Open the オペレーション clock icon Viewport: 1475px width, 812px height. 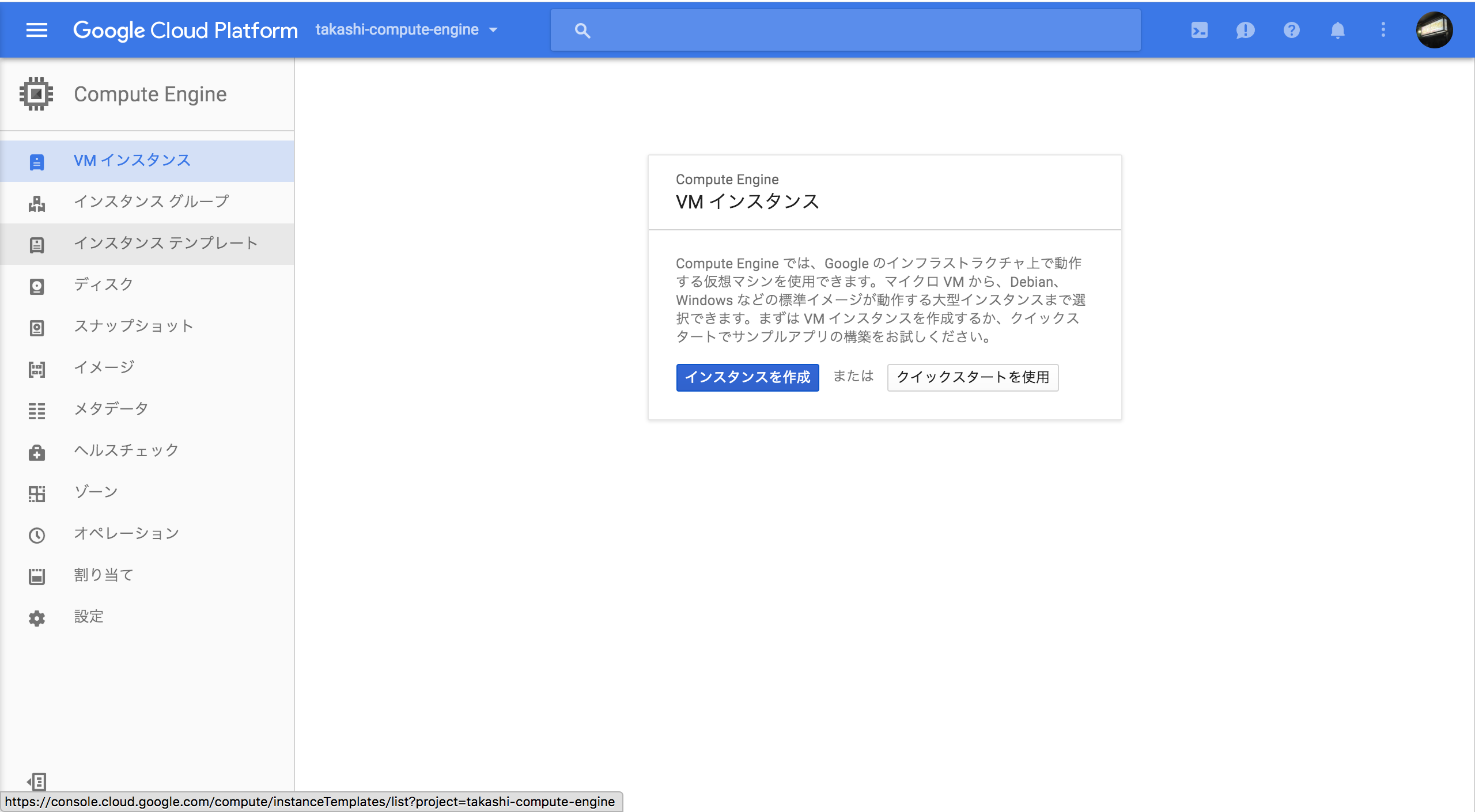37,534
